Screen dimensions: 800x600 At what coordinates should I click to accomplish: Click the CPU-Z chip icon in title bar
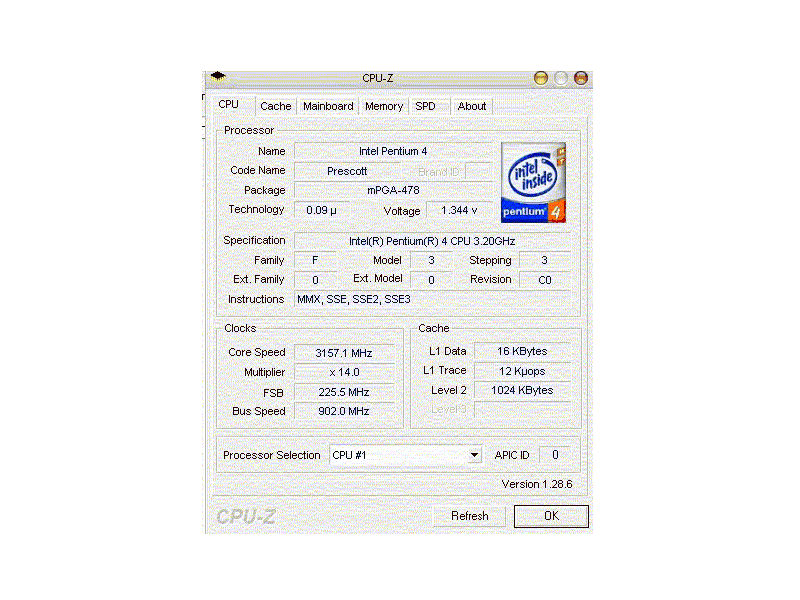[x=218, y=77]
